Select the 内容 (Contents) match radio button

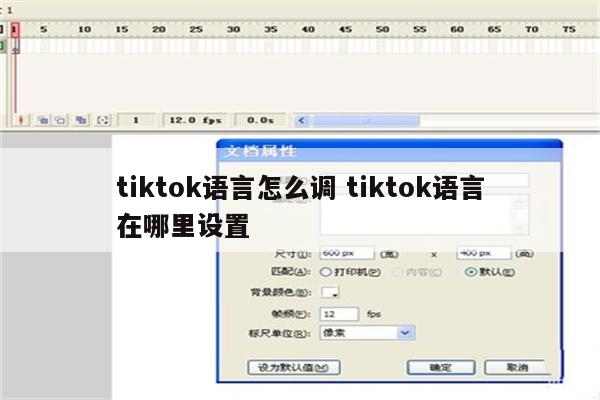(x=398, y=272)
